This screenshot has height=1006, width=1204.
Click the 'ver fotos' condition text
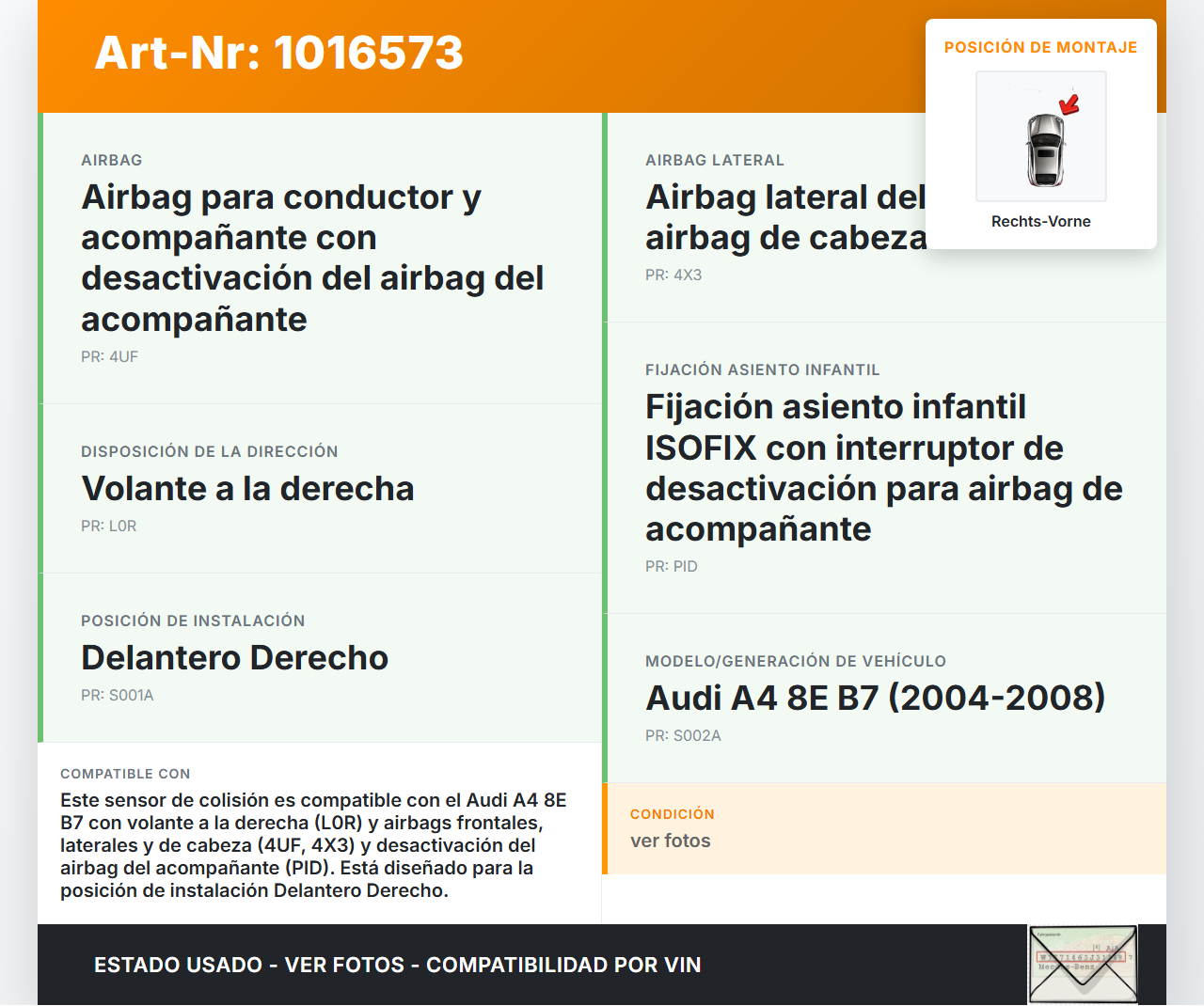(671, 841)
